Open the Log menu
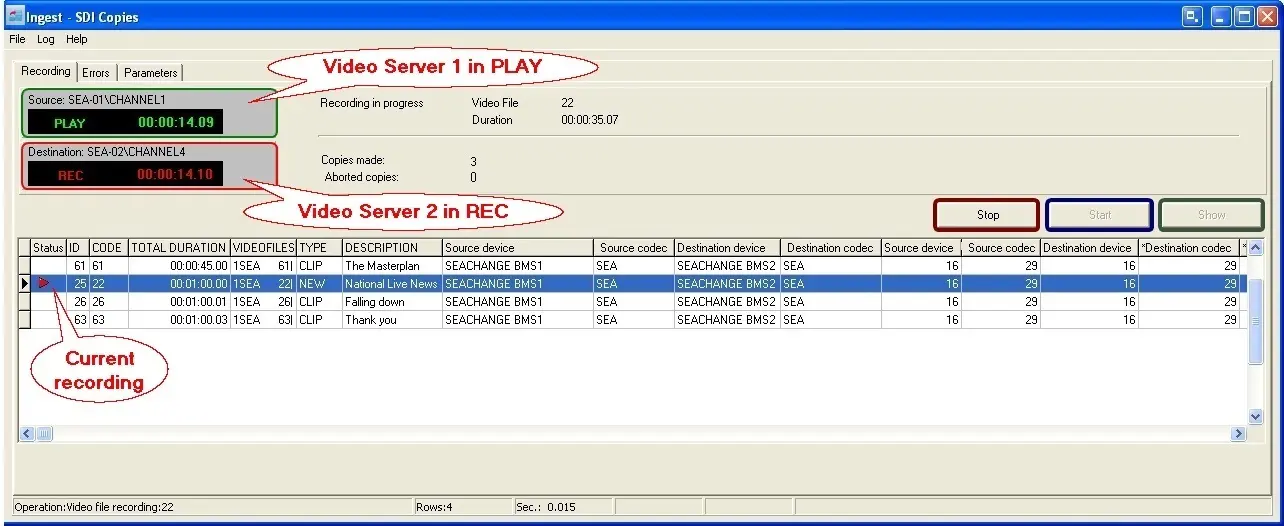Screen dimensions: 1284x526 click(46, 40)
